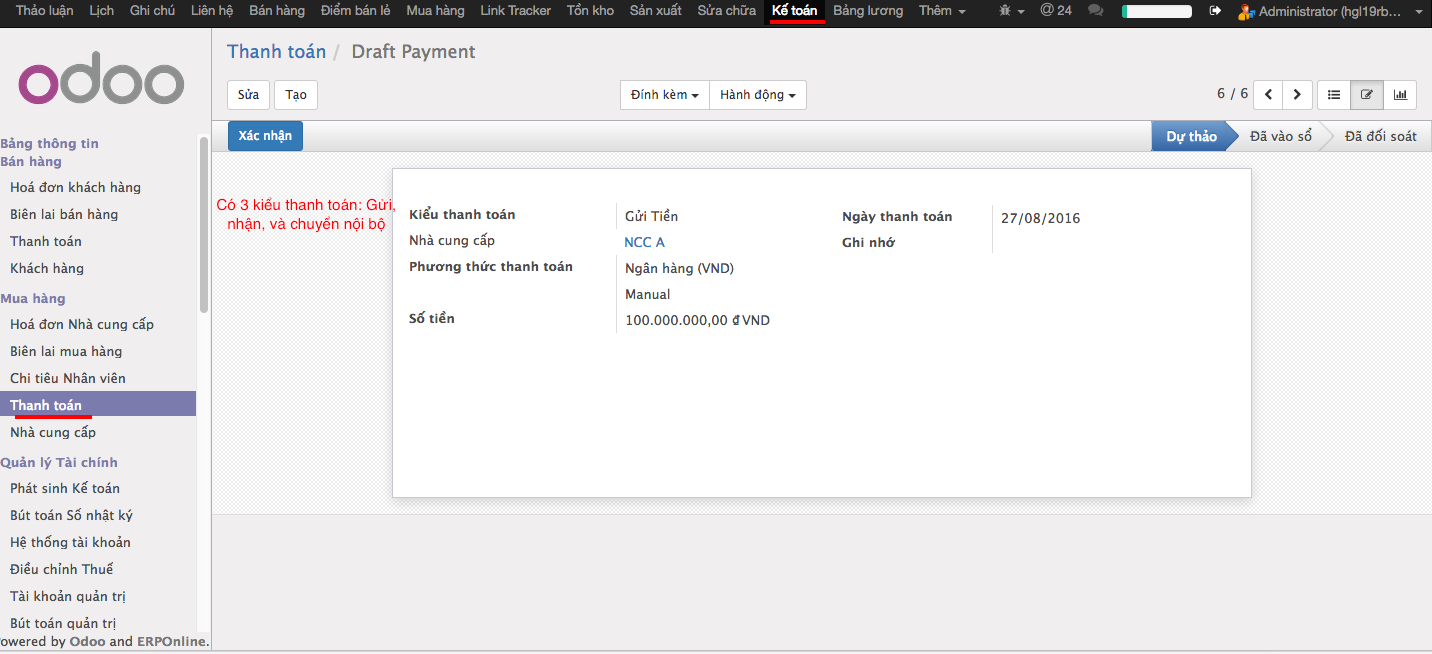Open the Bán hàng top menu
This screenshot has width=1432, height=654.
point(277,11)
